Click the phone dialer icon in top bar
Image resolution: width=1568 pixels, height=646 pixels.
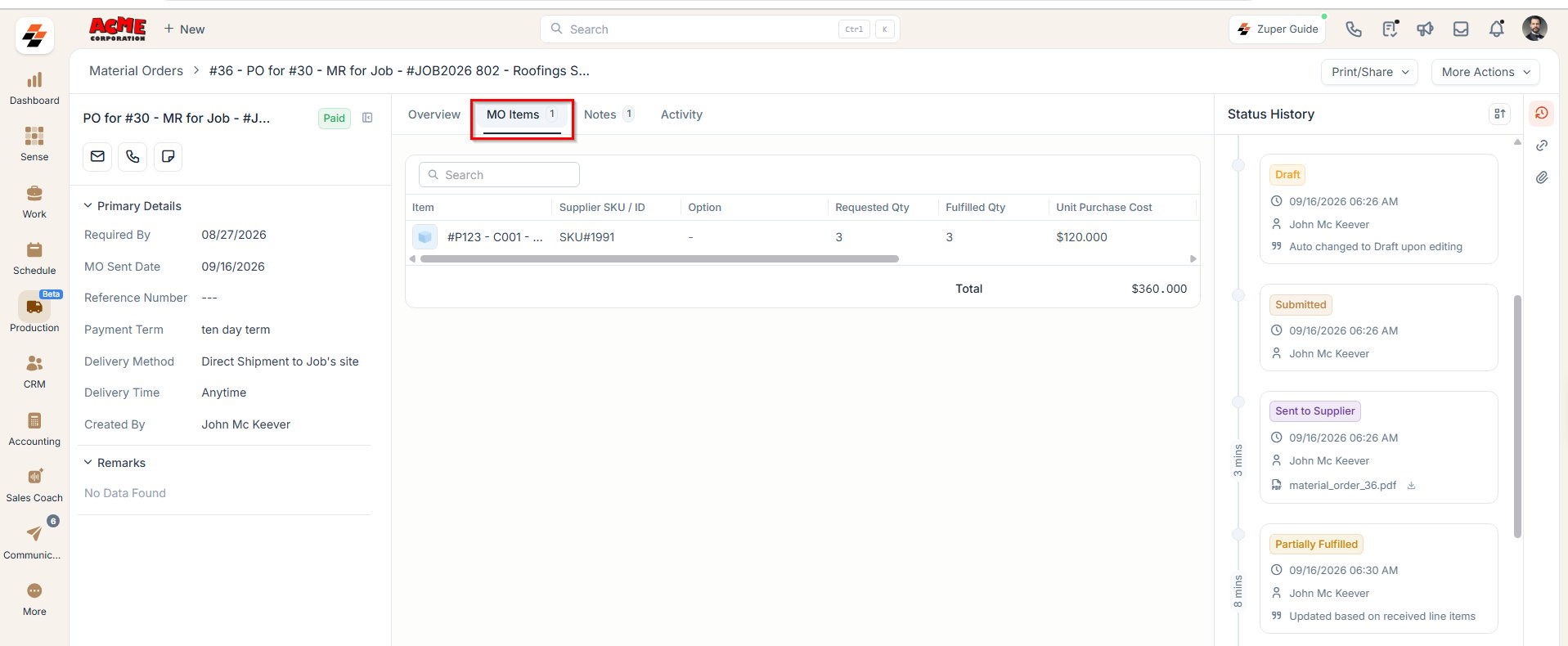point(1354,29)
